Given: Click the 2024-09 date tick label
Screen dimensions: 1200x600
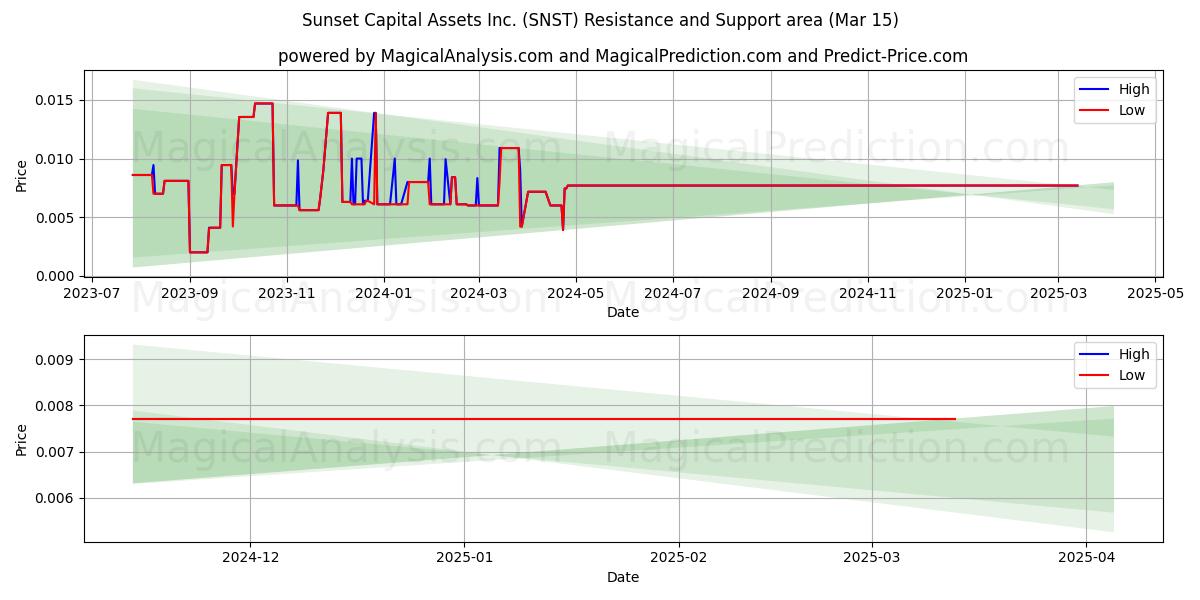Looking at the screenshot, I should click(x=770, y=295).
